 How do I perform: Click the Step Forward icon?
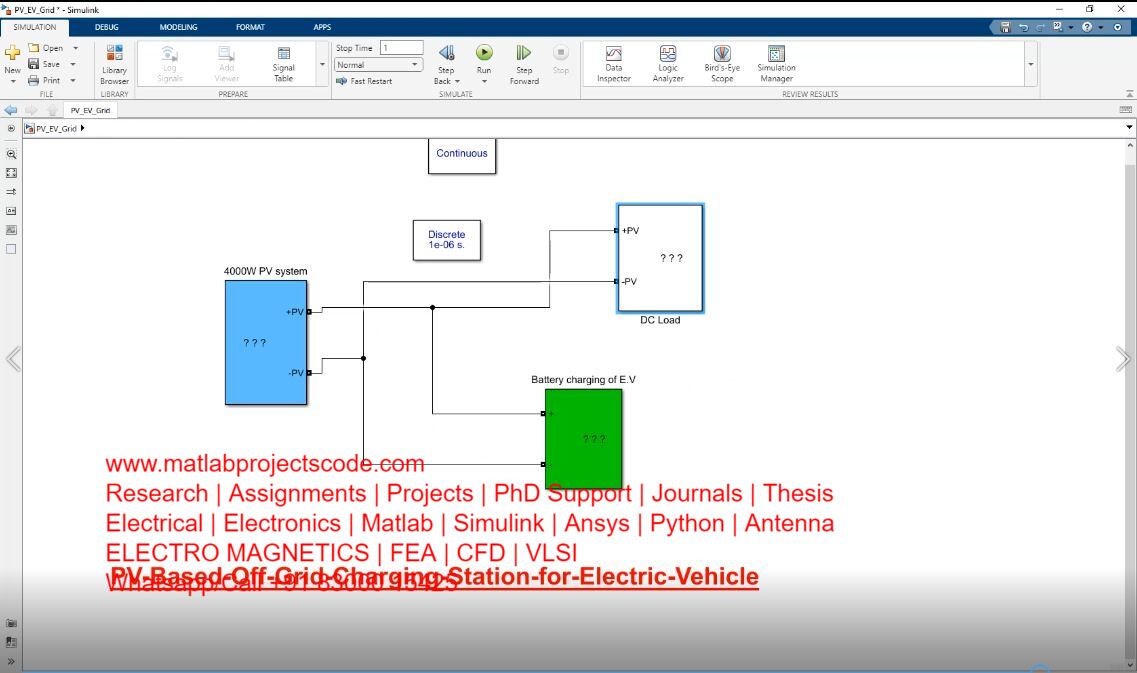[524, 53]
